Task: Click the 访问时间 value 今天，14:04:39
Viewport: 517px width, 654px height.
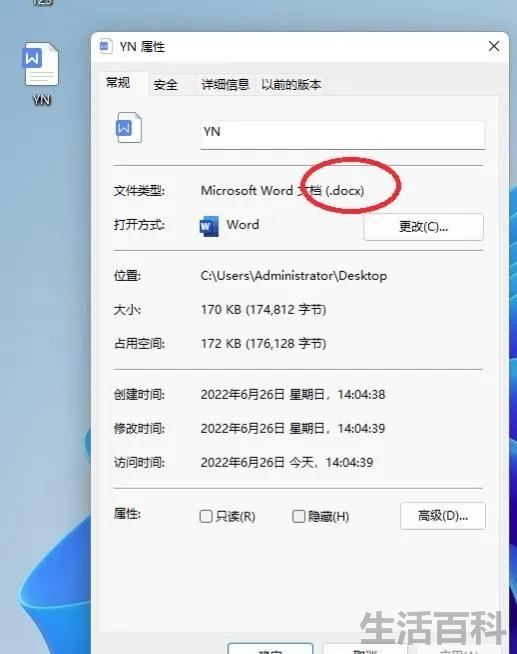Action: (287, 463)
